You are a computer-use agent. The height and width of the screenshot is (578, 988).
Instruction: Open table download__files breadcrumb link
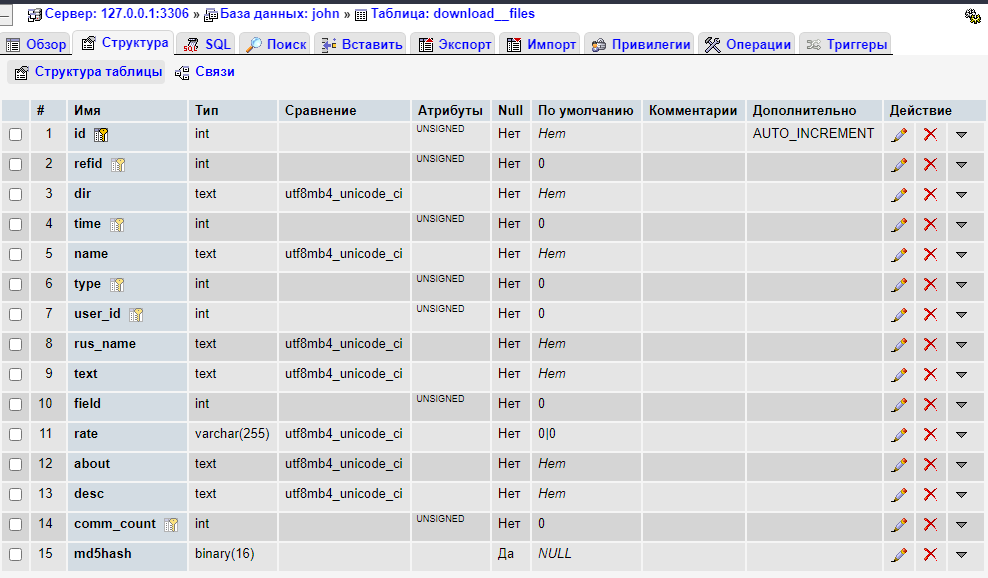452,13
